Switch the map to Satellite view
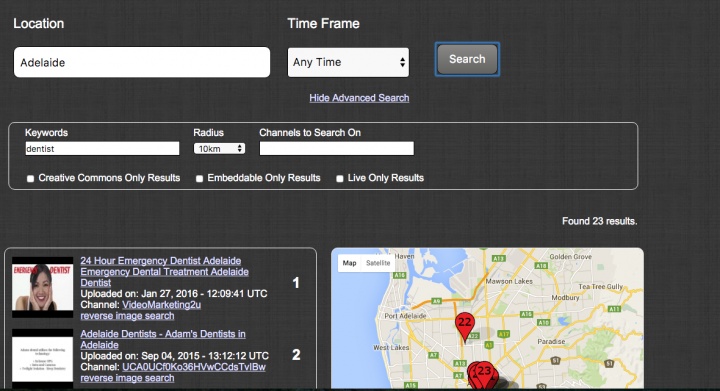This screenshot has width=720, height=391. [378, 263]
